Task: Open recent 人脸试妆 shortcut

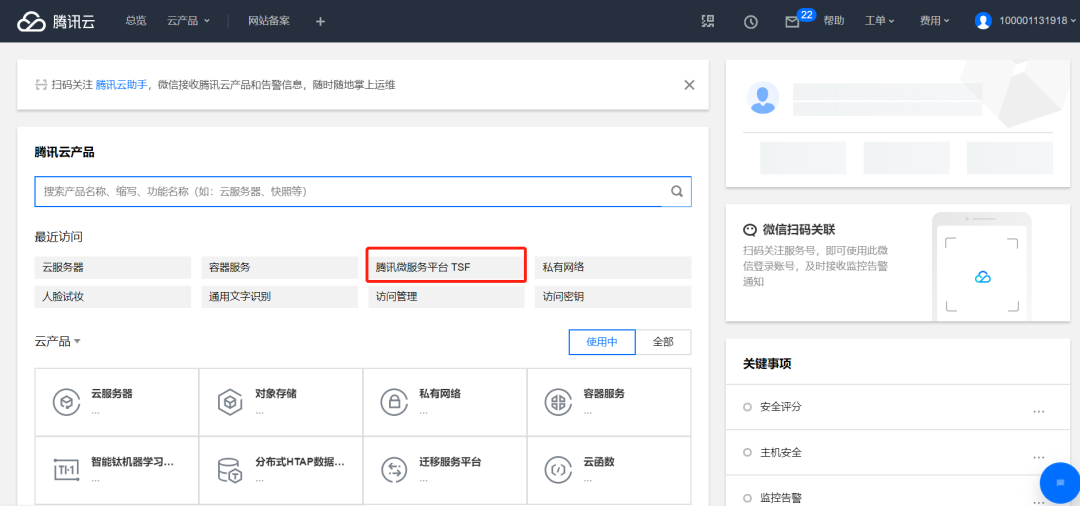Action: click(x=113, y=297)
